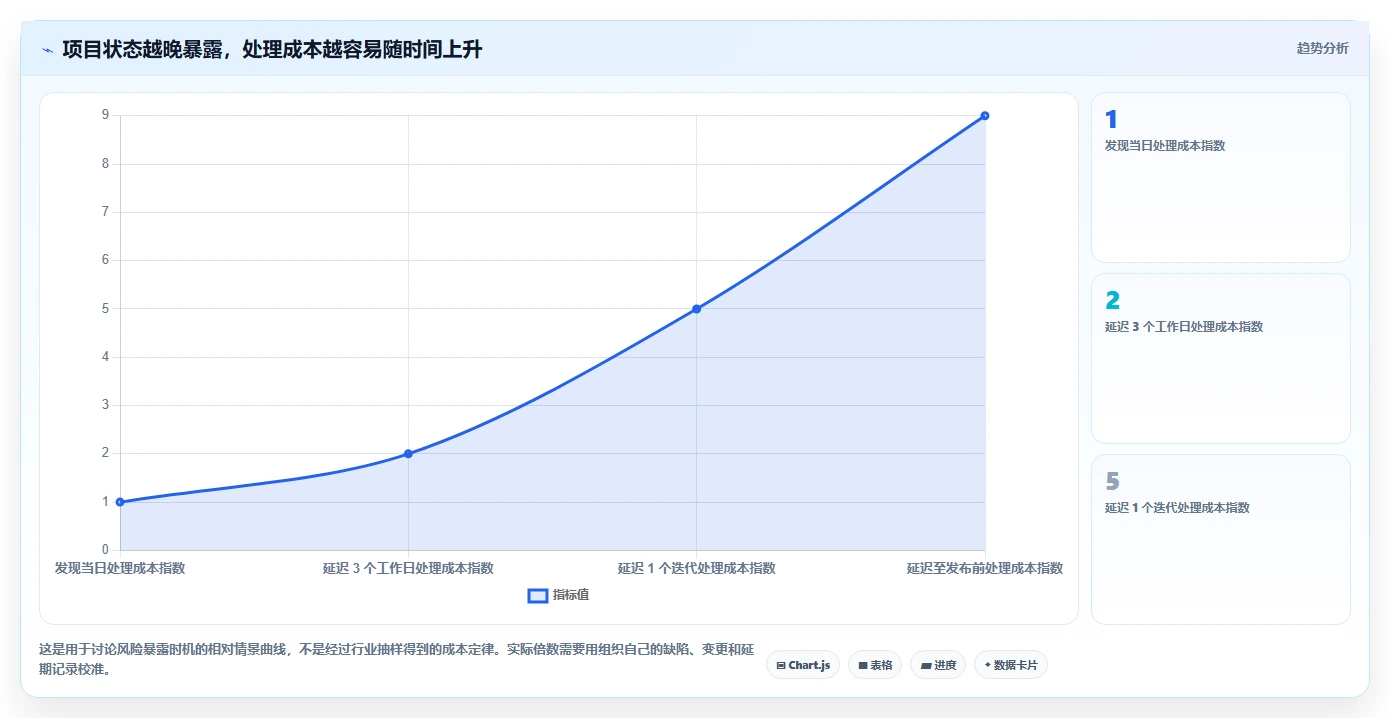Click the footnote text about 相对情景曲线
This screenshot has height=718, width=1390.
coord(396,659)
